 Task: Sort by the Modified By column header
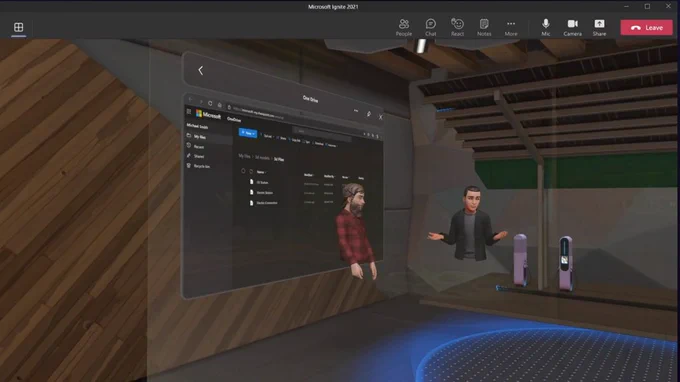click(329, 176)
